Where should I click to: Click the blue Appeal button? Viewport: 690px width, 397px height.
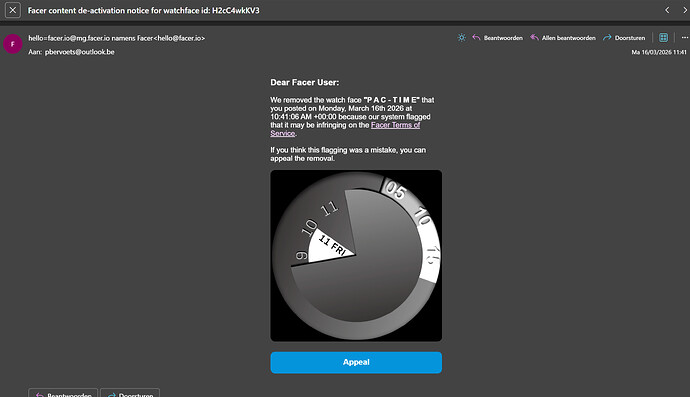tap(356, 362)
